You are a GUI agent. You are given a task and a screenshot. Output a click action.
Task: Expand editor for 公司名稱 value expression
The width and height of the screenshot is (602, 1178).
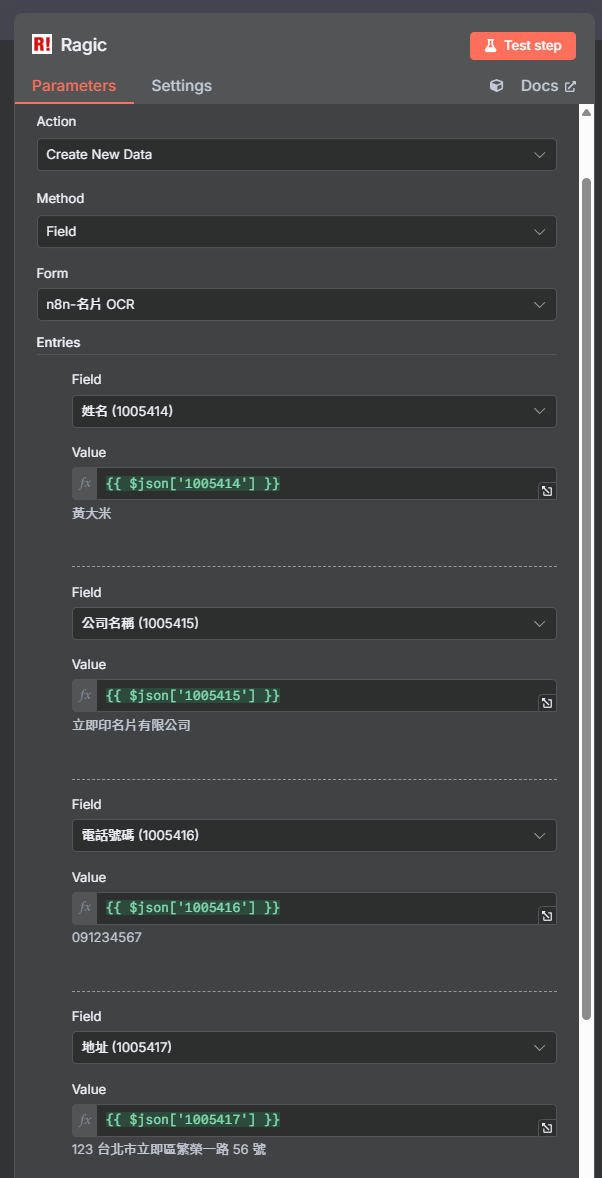[547, 703]
